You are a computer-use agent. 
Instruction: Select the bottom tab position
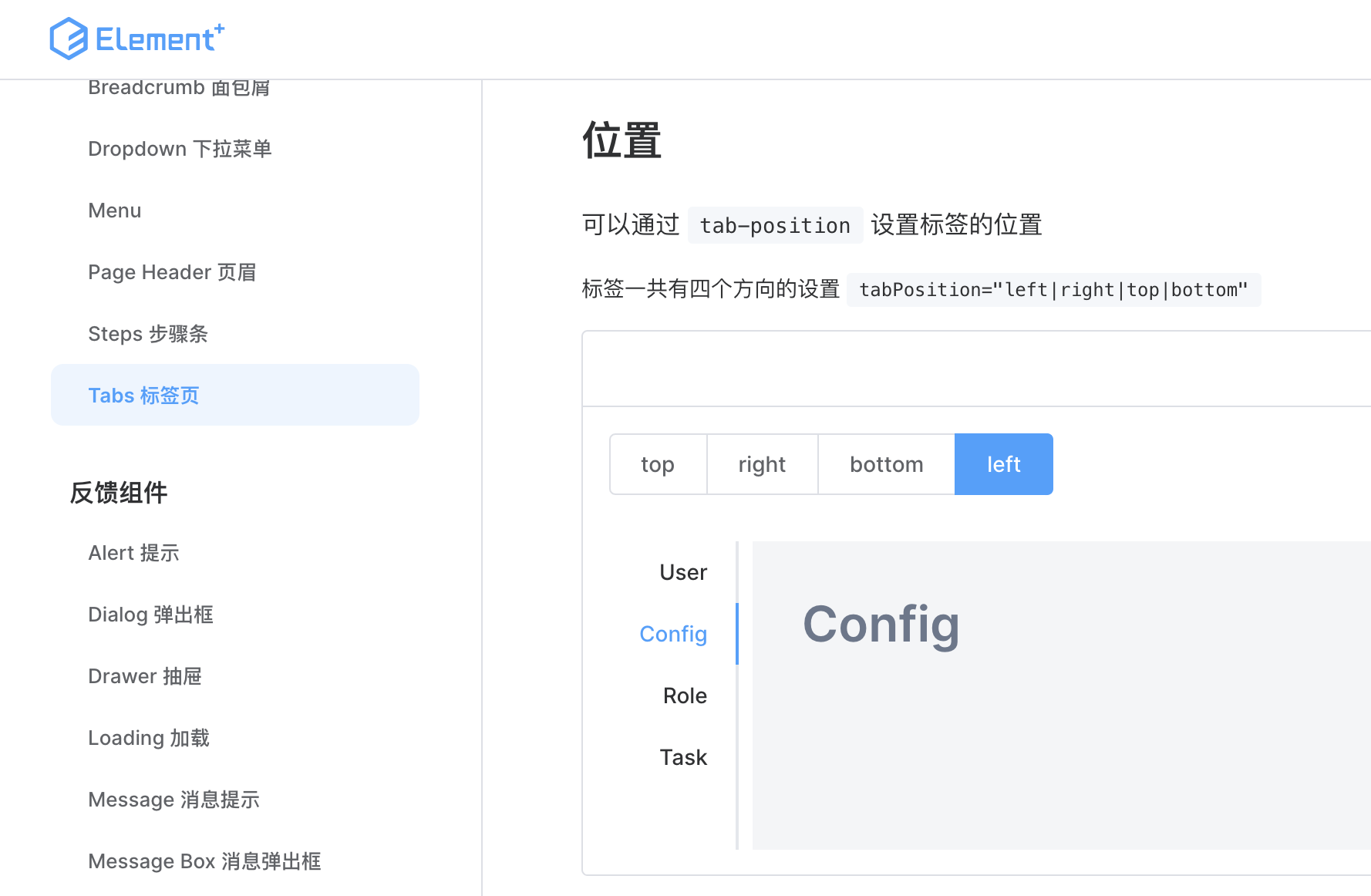point(886,463)
